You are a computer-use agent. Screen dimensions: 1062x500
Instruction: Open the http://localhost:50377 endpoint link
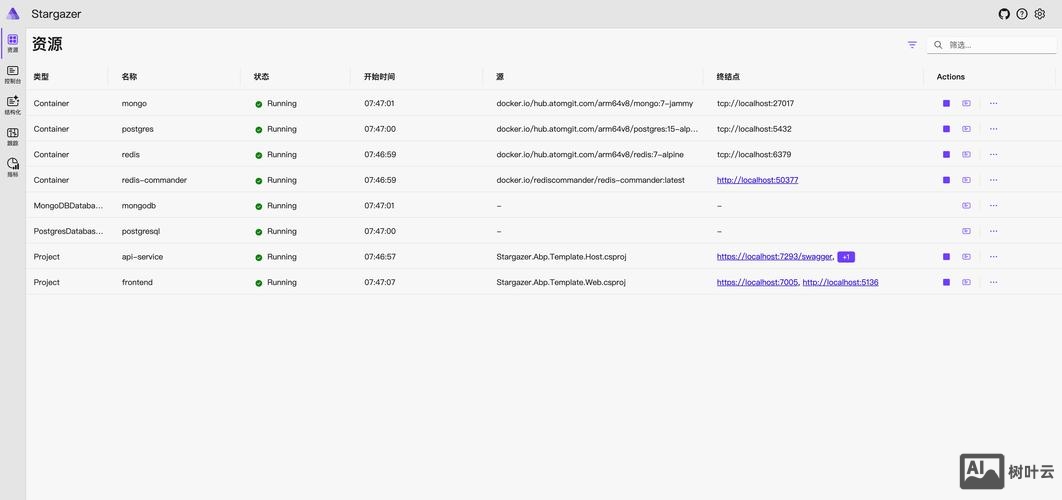coord(757,180)
